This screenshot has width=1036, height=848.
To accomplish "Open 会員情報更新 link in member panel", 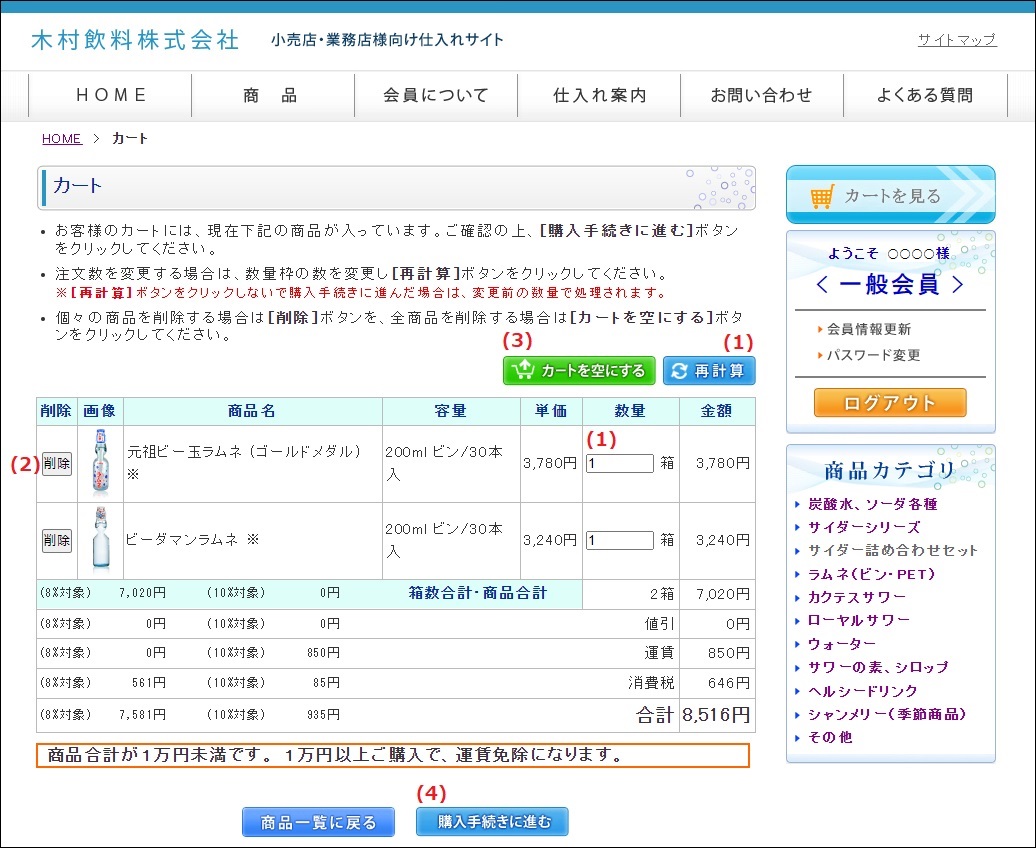I will [x=868, y=329].
